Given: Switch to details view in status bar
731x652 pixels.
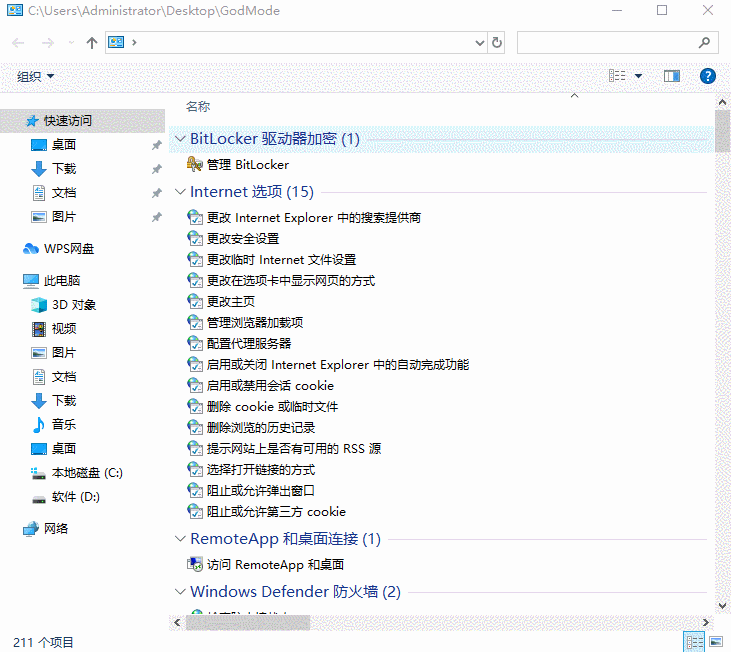Looking at the screenshot, I should (694, 642).
